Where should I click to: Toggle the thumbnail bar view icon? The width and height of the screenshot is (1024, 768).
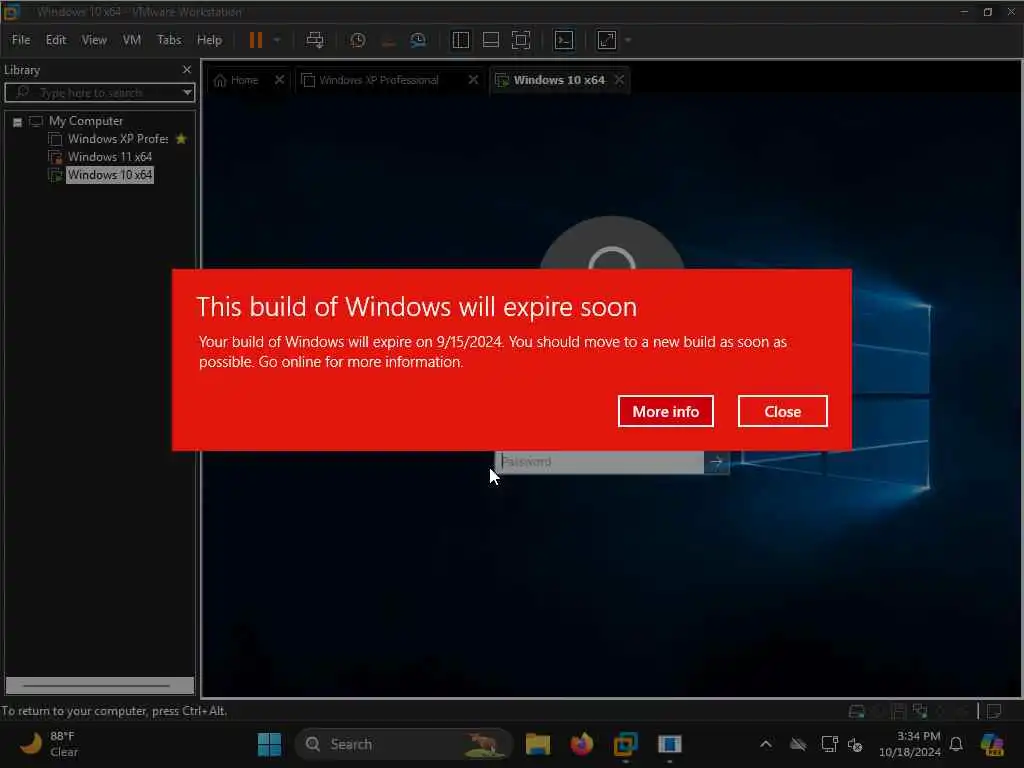coord(490,40)
